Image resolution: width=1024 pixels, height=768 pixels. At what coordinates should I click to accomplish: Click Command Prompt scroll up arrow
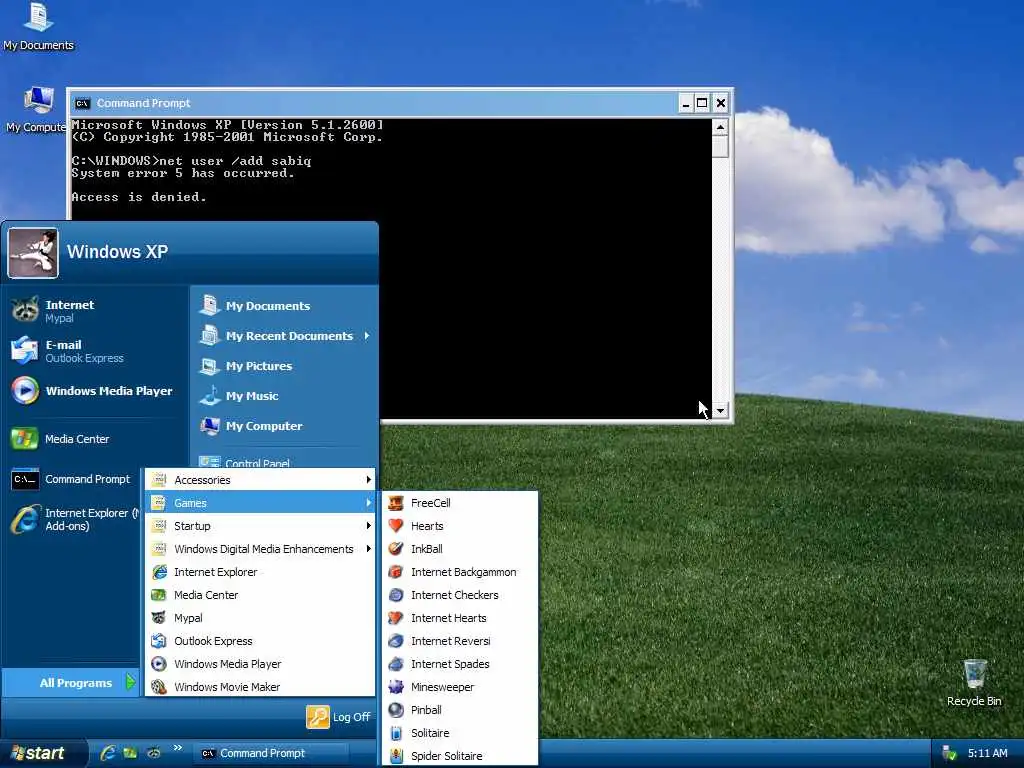click(720, 127)
